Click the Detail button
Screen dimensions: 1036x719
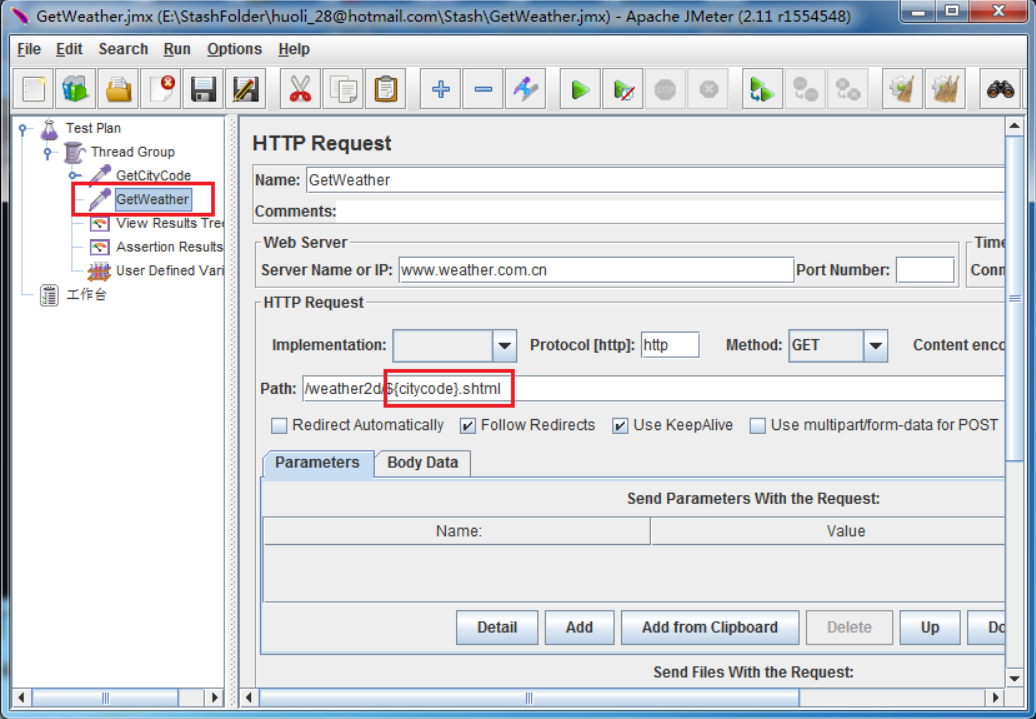click(x=497, y=628)
